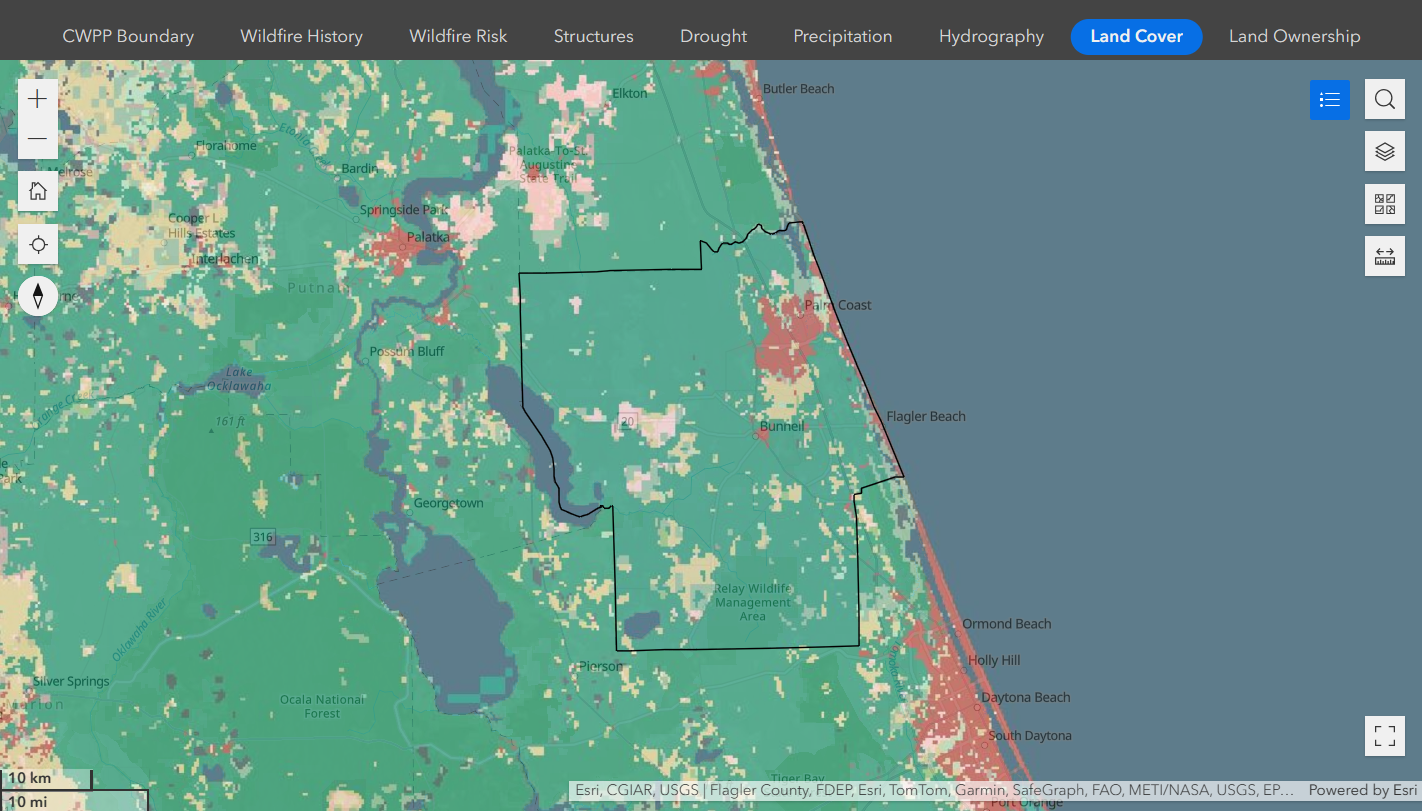Open the Land Ownership tab
1422x811 pixels.
tap(1294, 36)
